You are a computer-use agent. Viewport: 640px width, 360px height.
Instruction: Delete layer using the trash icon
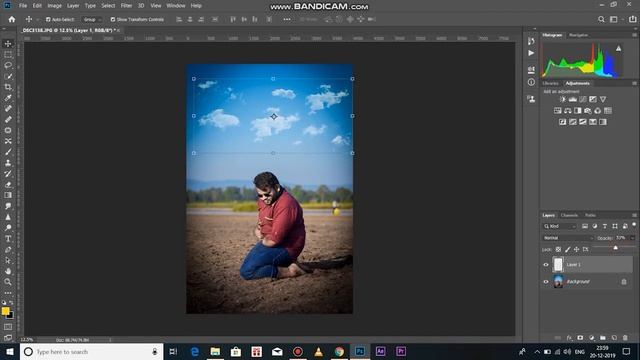pos(625,338)
